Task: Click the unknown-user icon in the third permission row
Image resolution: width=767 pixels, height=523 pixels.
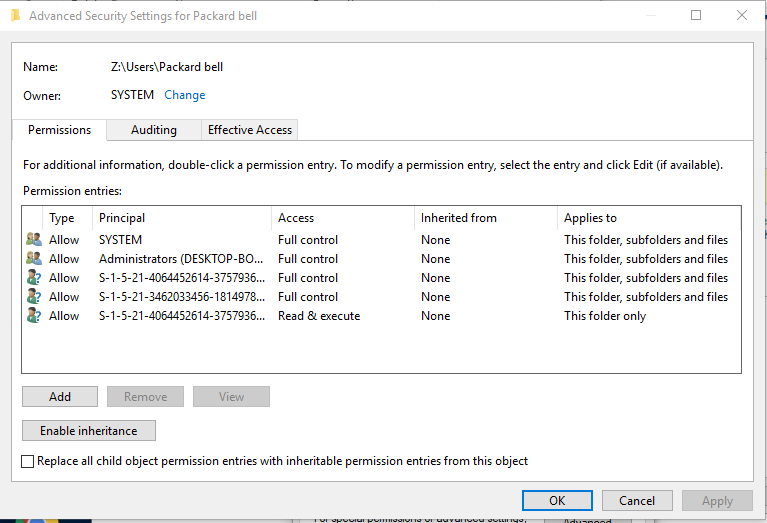Action: pos(34,278)
